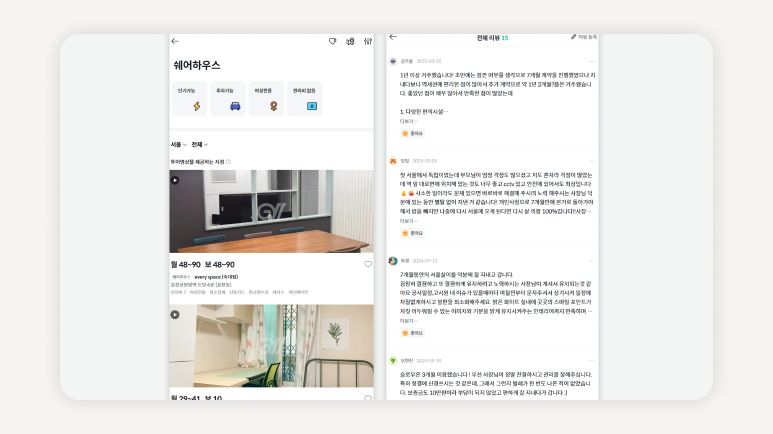
Task: Open the 서울 region dropdown
Action: click(178, 145)
